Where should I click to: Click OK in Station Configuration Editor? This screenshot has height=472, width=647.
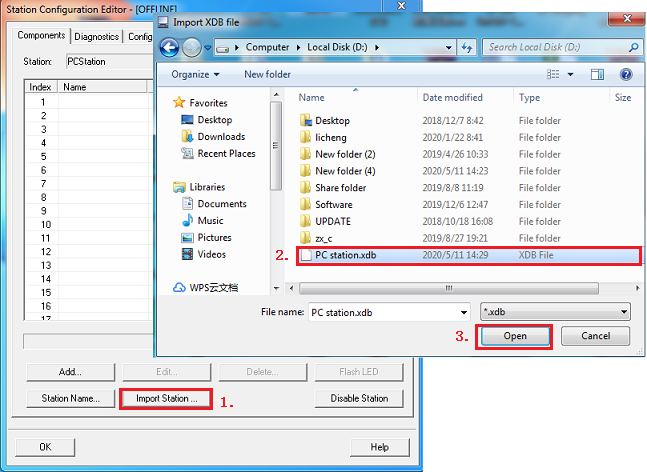click(x=45, y=447)
